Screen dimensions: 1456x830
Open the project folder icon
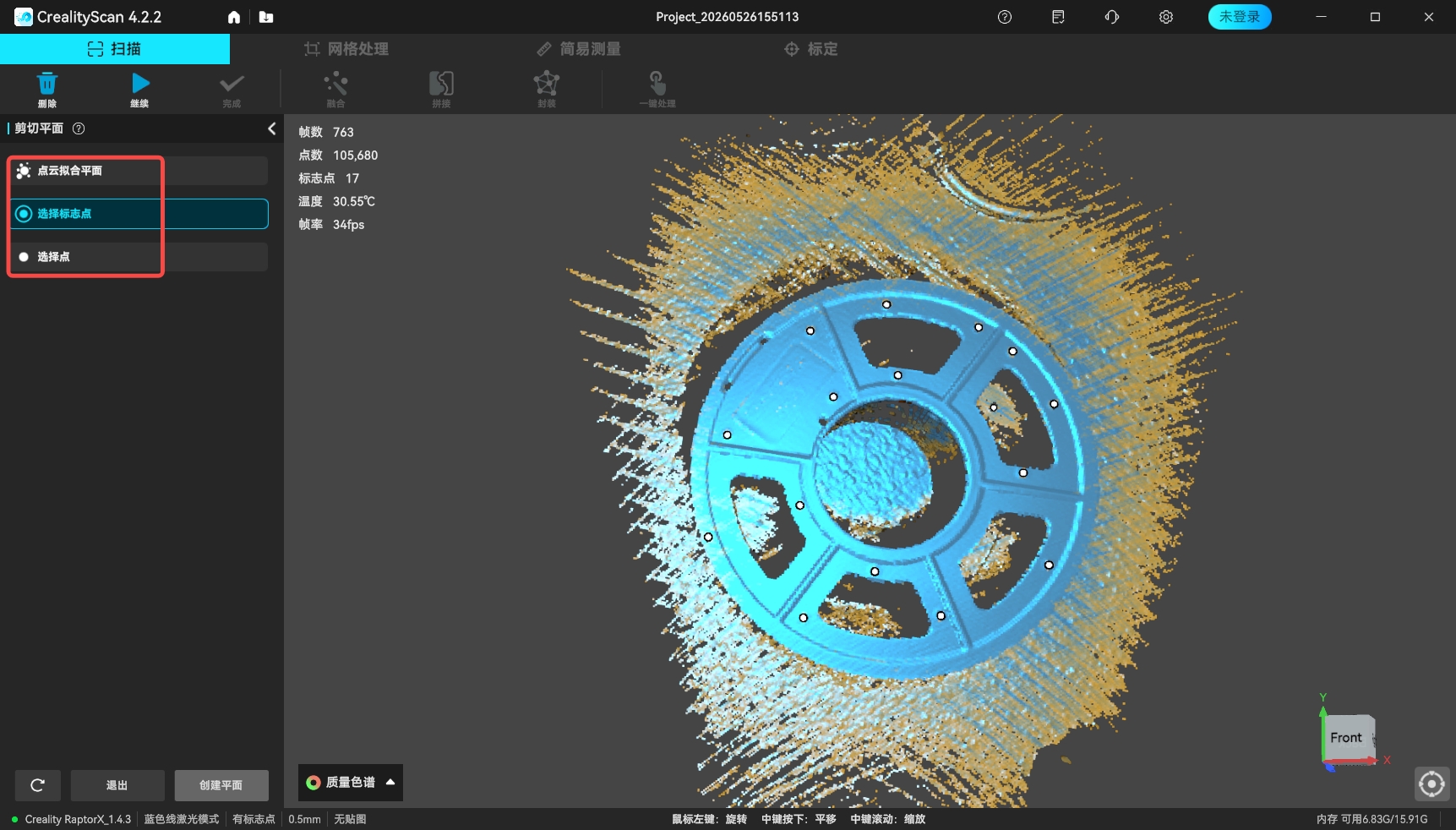tap(266, 17)
